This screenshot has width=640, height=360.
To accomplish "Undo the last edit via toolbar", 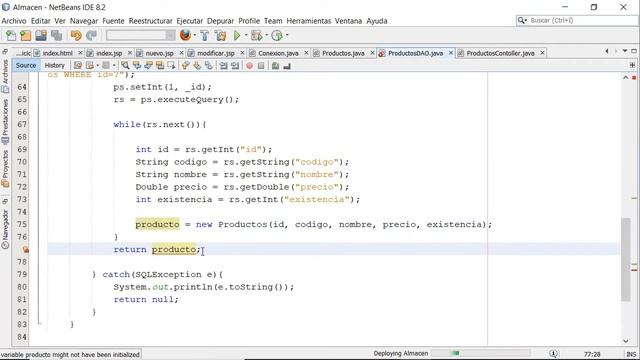I will pos(76,36).
